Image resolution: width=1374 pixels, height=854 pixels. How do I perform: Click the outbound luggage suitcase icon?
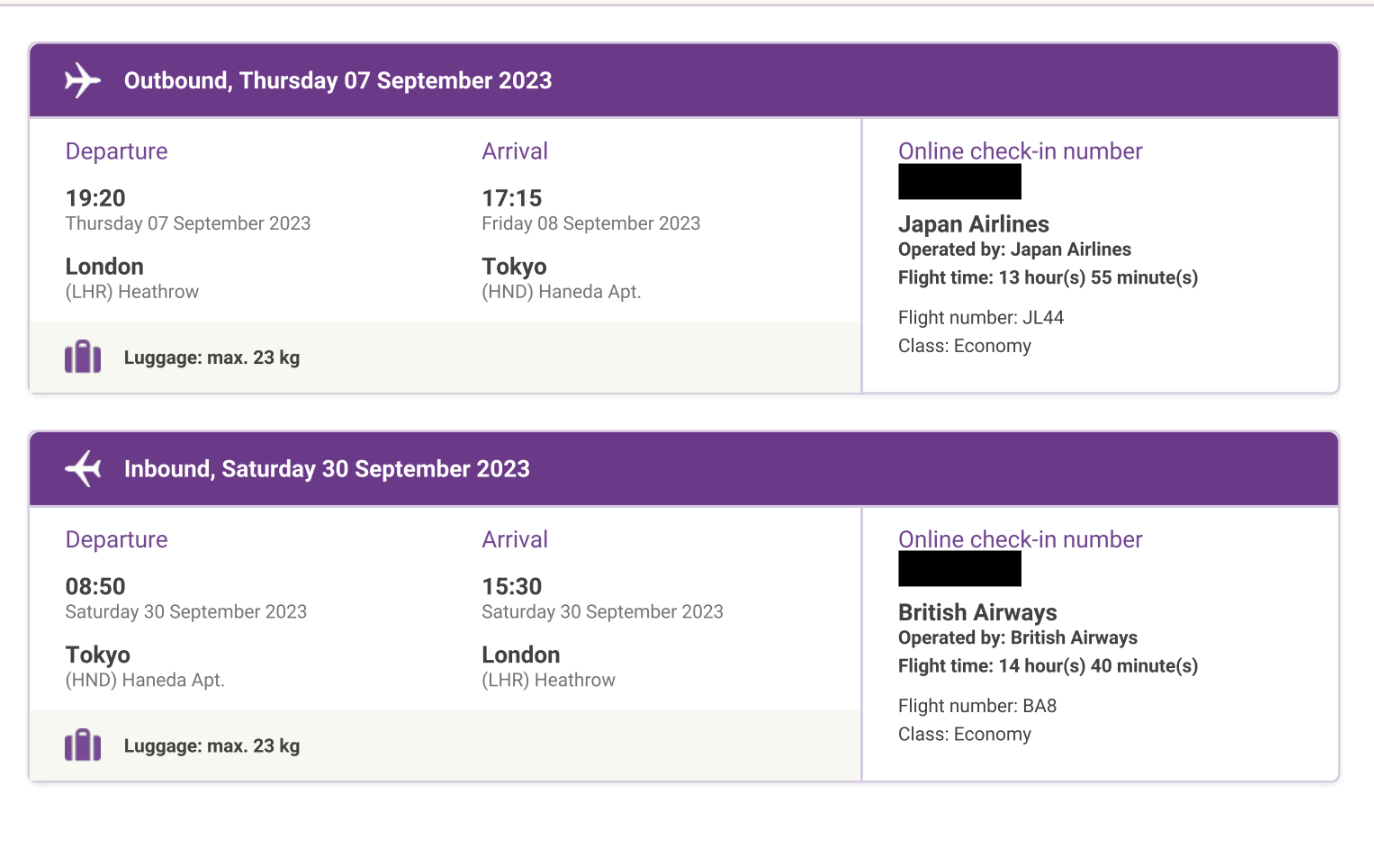coord(83,357)
